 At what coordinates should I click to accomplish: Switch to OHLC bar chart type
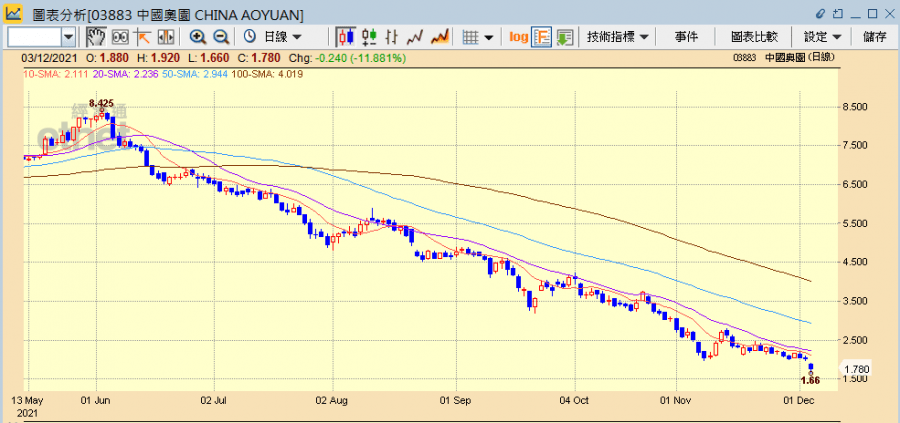click(369, 37)
